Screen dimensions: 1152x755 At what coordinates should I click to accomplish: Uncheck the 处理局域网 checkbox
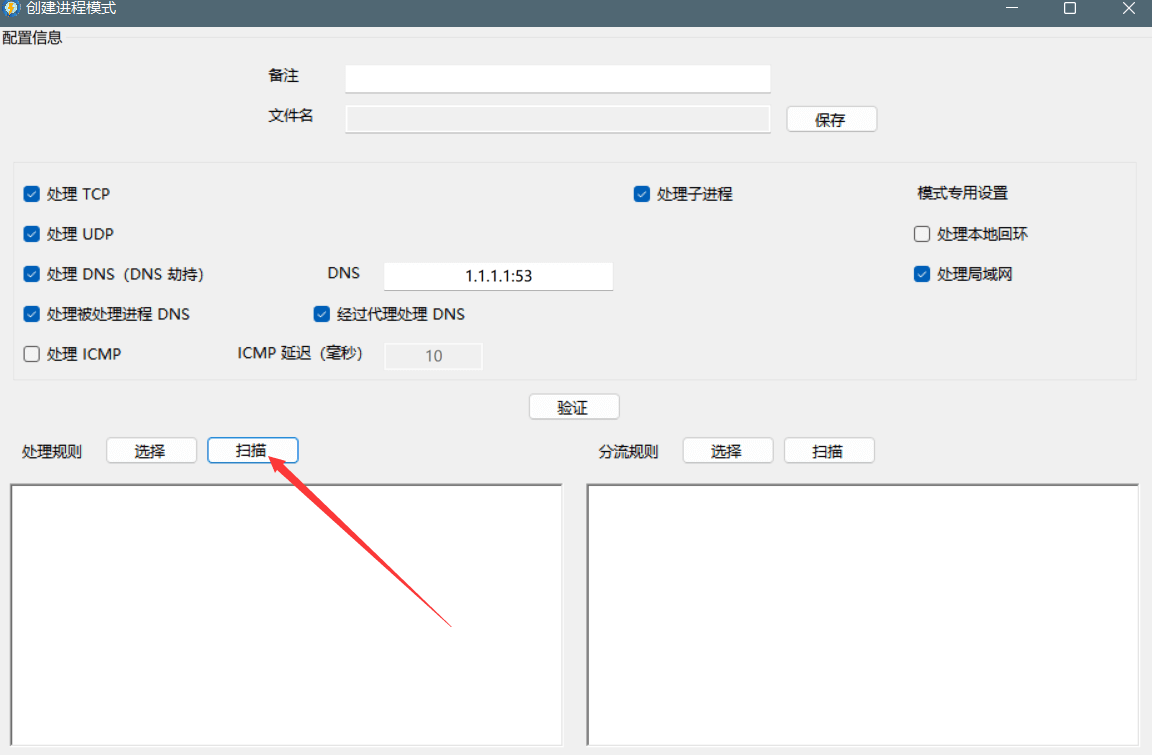coord(922,274)
